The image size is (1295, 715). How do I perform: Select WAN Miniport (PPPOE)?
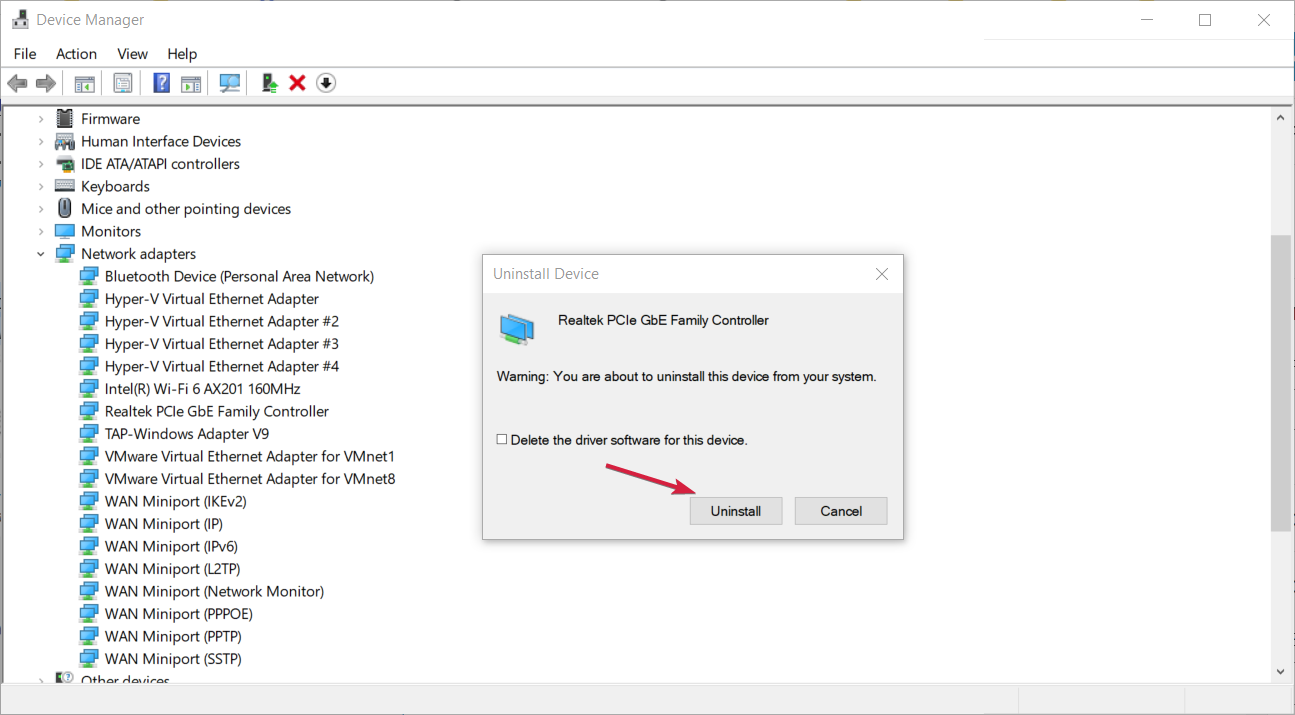[179, 614]
